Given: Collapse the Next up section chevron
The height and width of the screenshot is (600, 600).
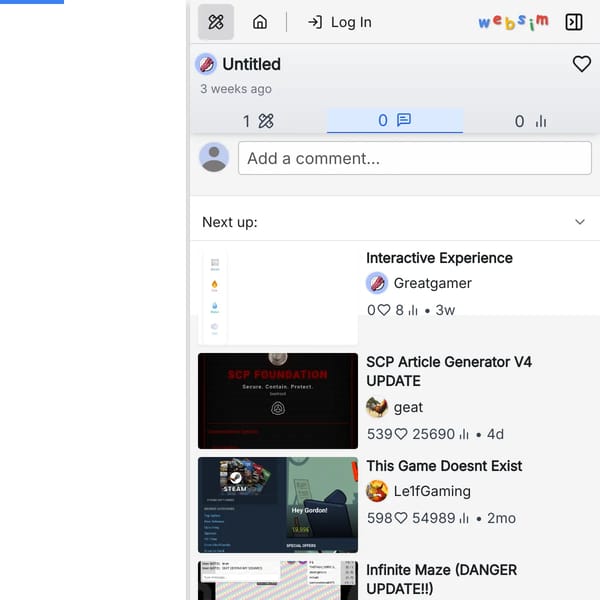Looking at the screenshot, I should click(x=580, y=222).
